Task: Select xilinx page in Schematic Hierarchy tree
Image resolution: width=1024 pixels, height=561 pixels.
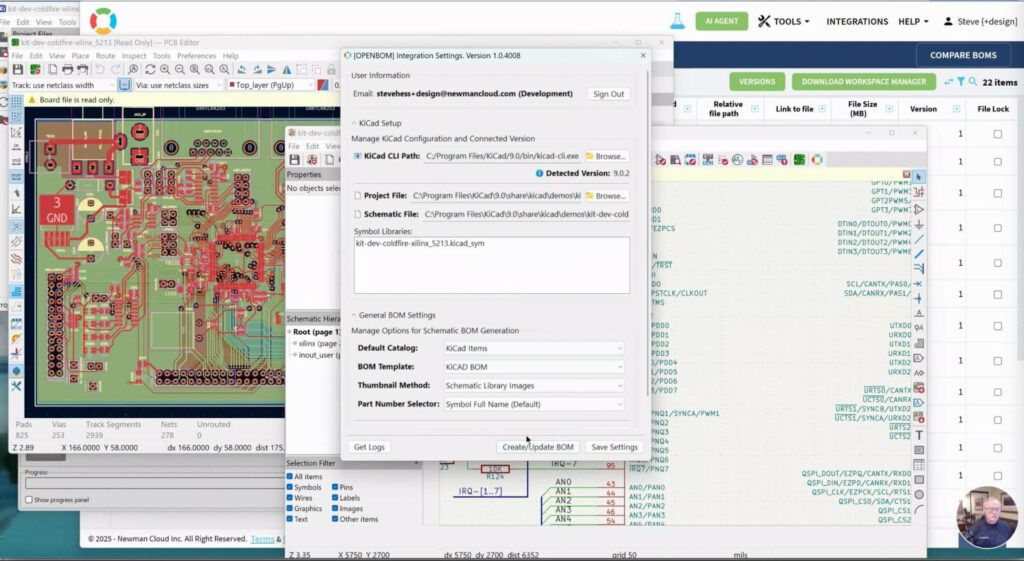Action: click(x=317, y=344)
